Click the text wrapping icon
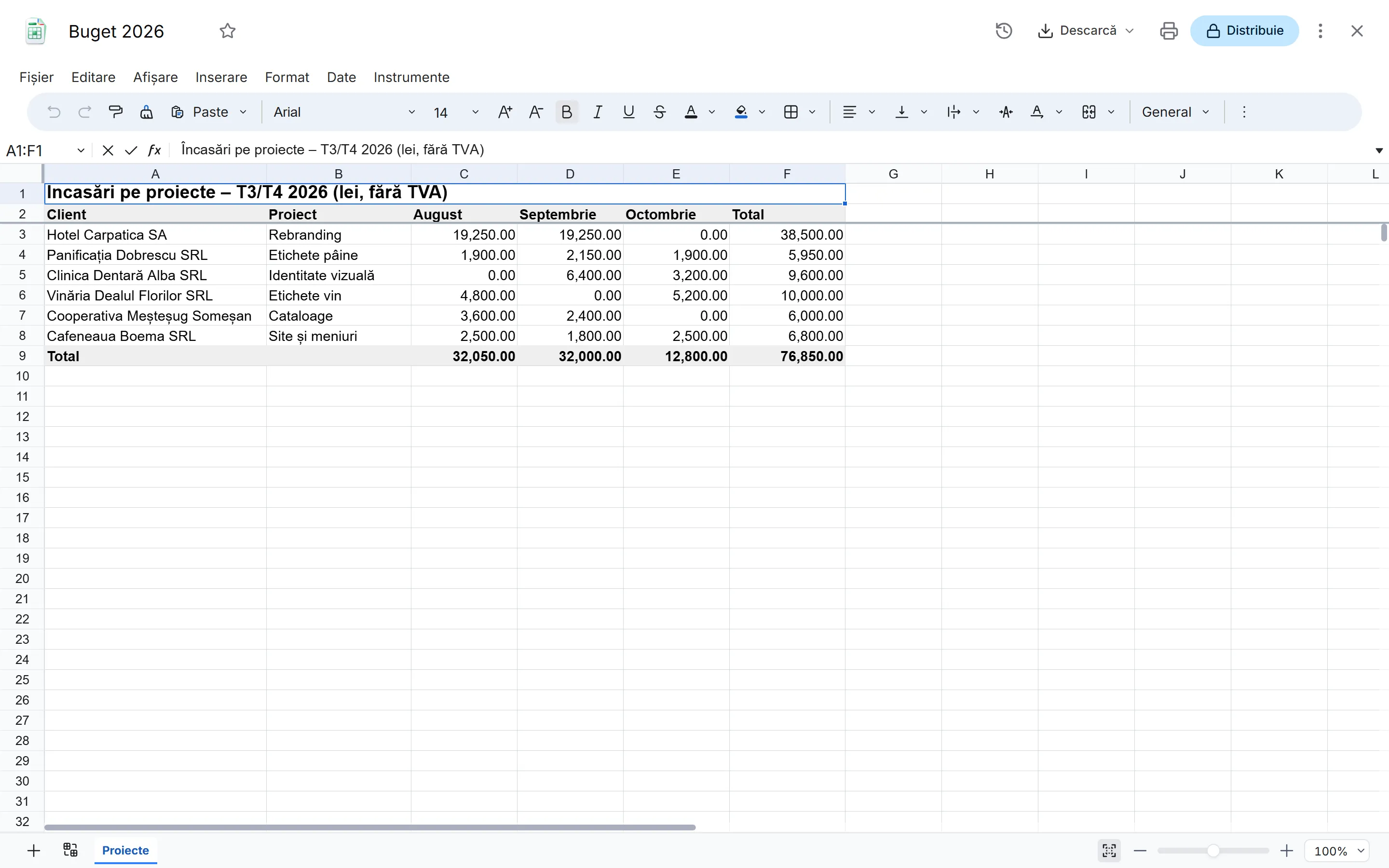This screenshot has height=868, width=1389. click(x=953, y=112)
